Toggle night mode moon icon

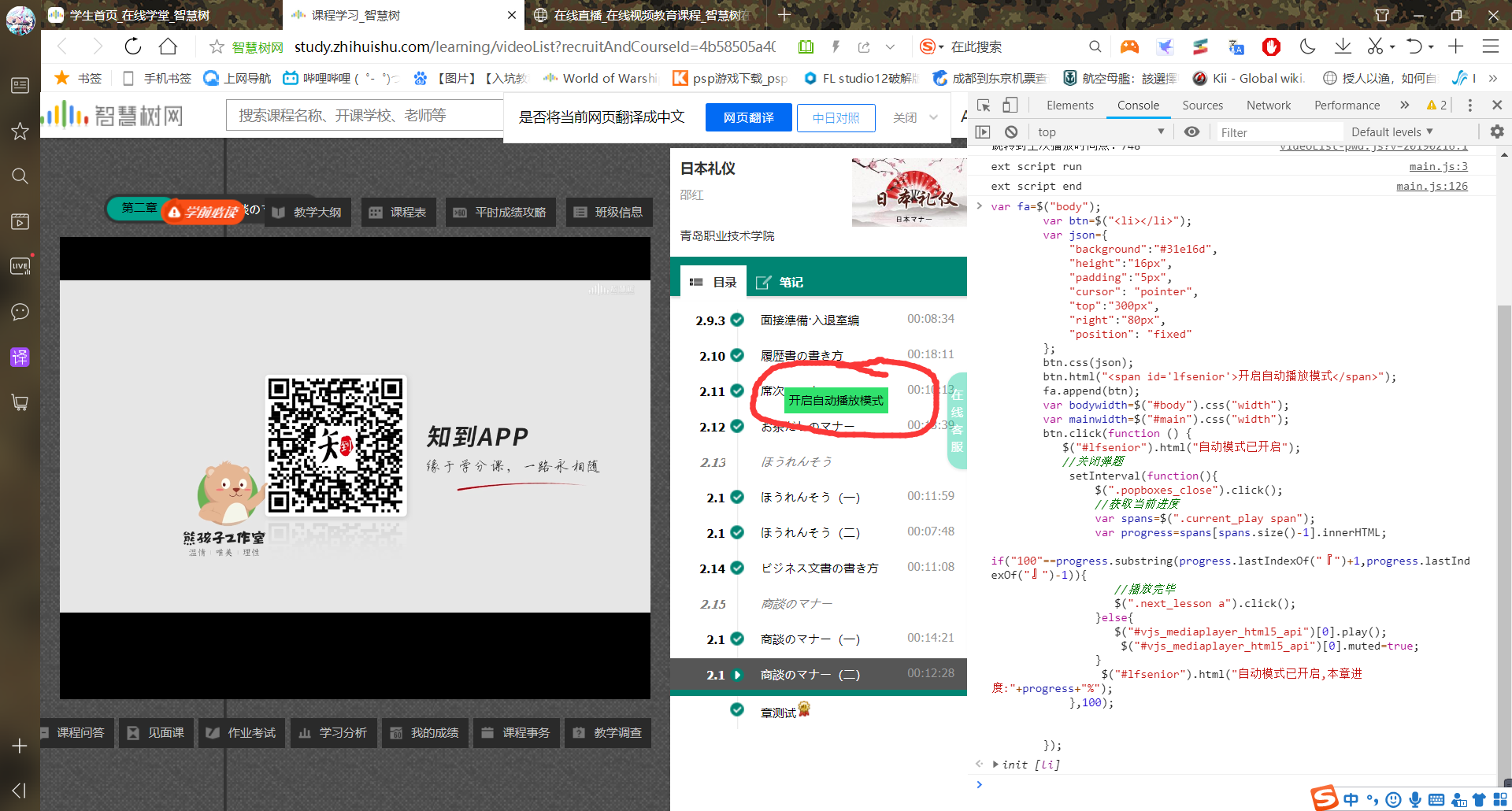(x=1307, y=46)
